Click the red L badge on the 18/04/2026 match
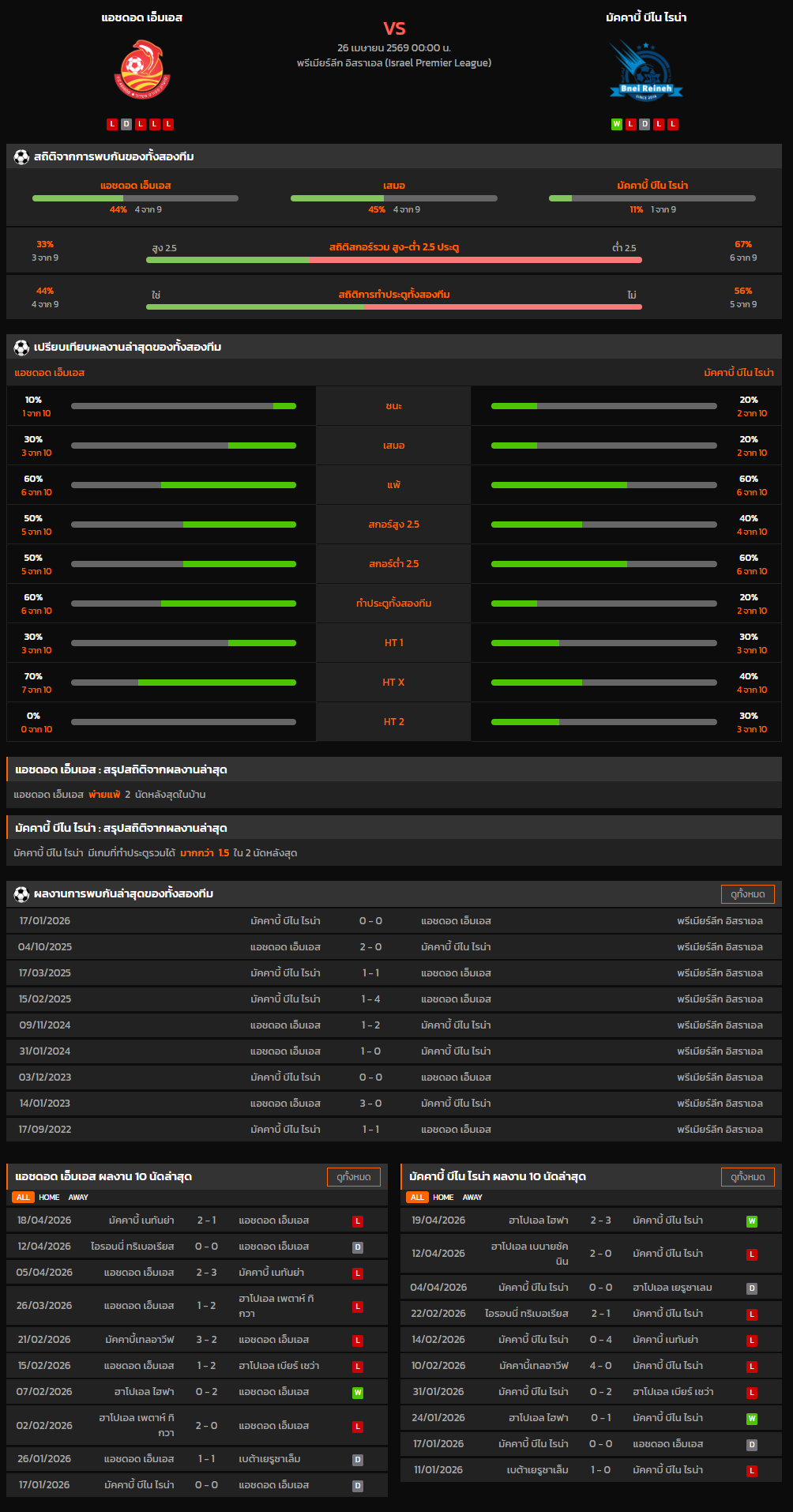 coord(358,1221)
